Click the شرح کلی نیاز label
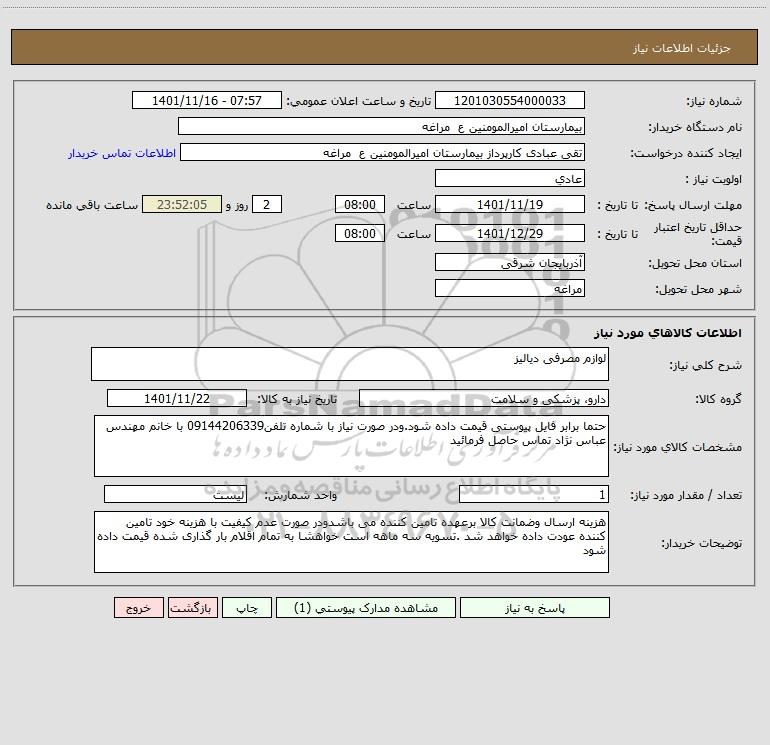The height and width of the screenshot is (745, 770). click(x=706, y=365)
